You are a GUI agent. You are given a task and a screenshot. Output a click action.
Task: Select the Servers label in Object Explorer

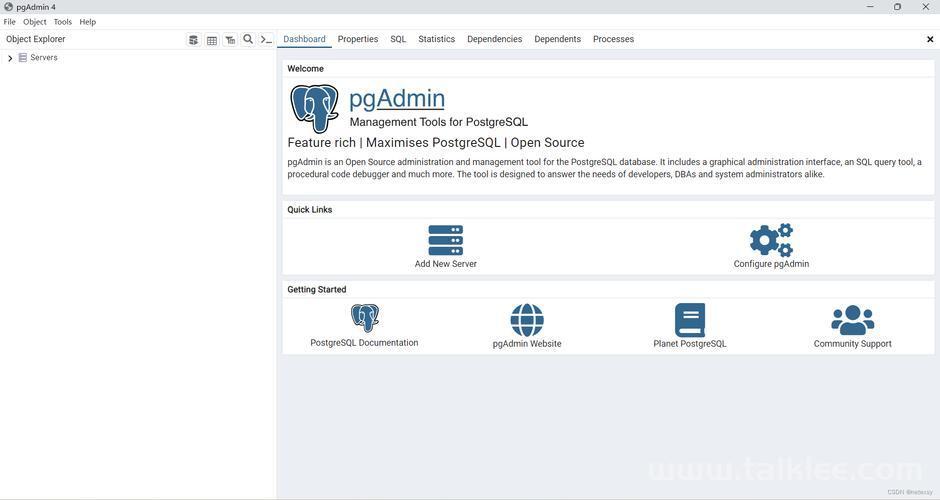[x=44, y=58]
